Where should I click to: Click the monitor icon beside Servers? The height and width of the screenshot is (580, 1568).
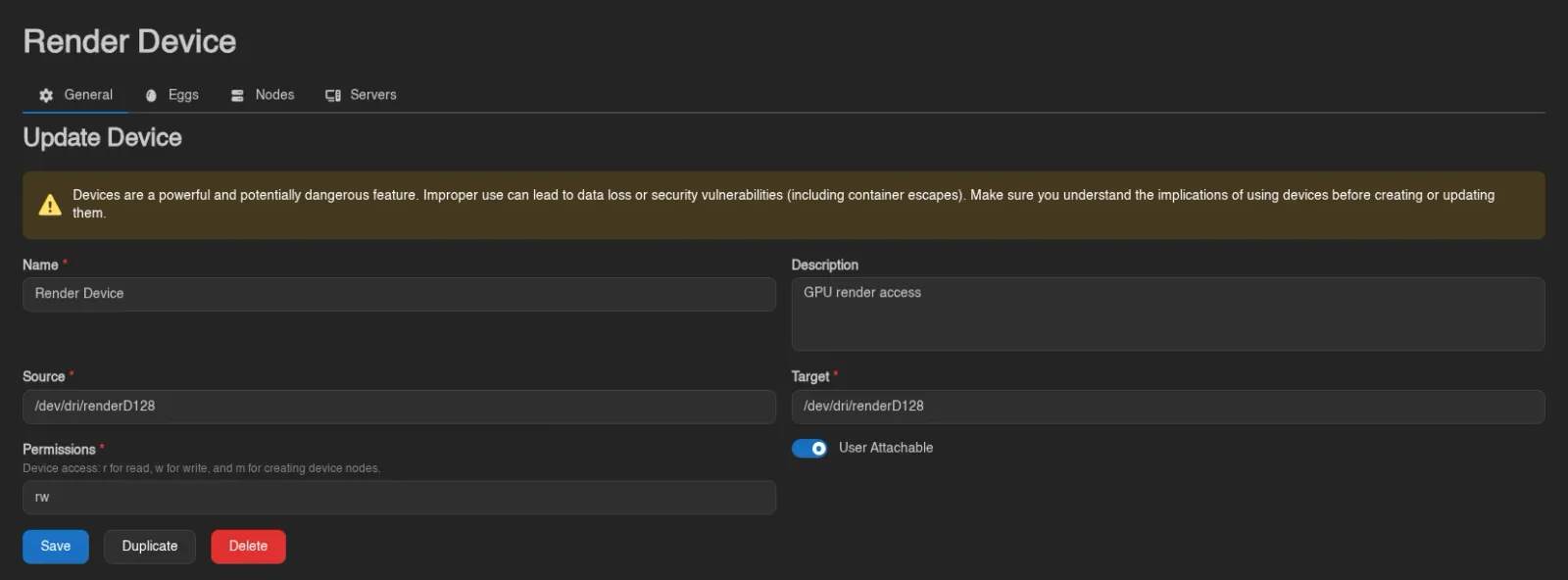pyautogui.click(x=333, y=95)
